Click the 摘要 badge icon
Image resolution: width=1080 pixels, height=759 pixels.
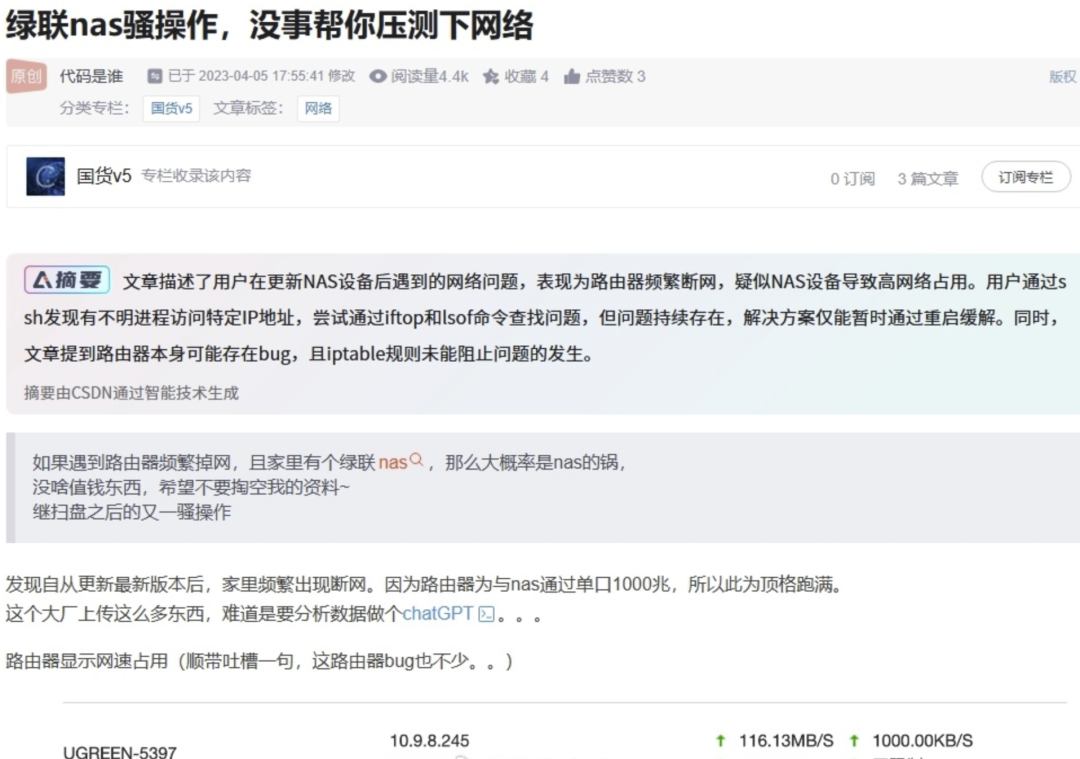[x=67, y=280]
